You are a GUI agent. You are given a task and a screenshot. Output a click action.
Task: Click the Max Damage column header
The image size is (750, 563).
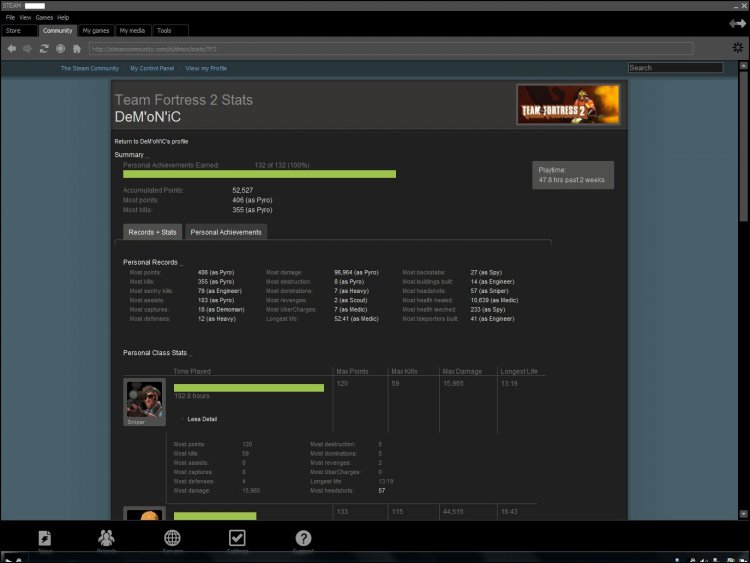coord(462,371)
